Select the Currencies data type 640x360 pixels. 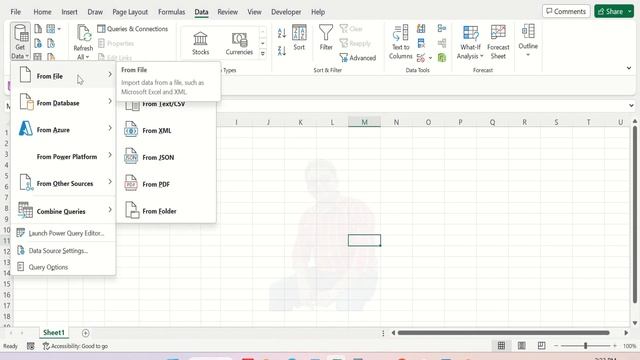point(239,43)
